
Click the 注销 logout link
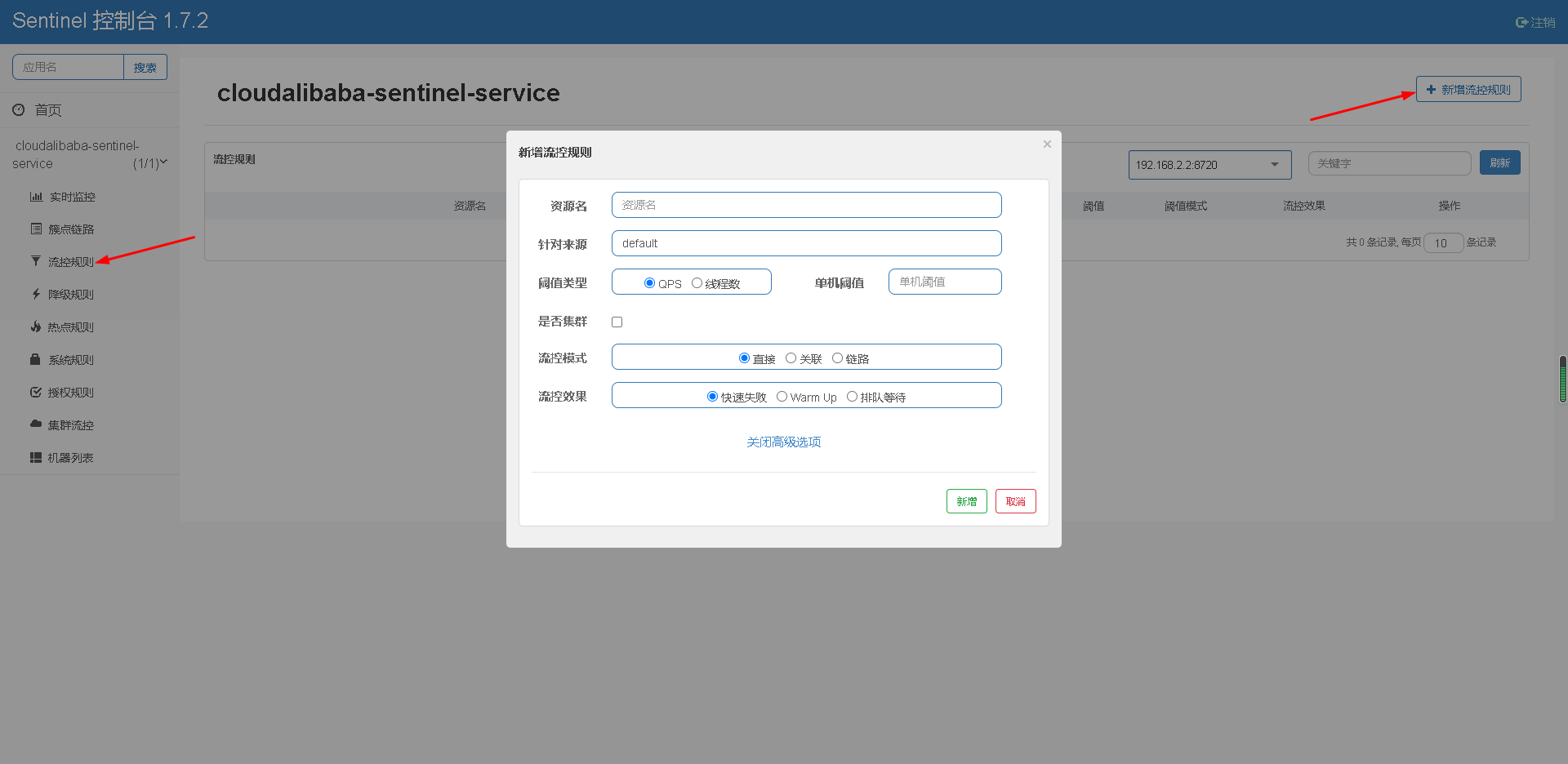click(1535, 23)
